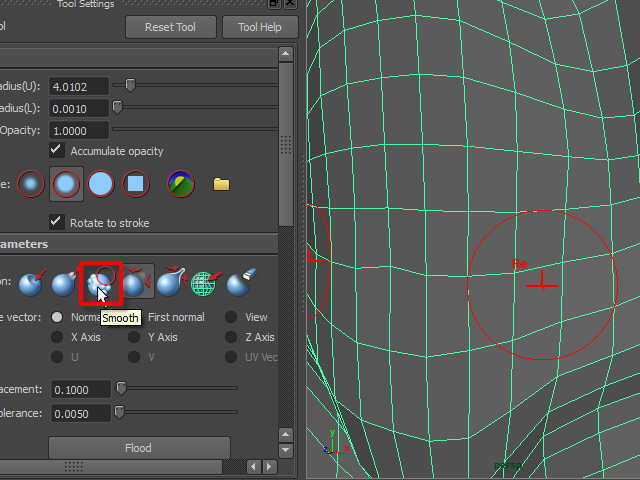Select the Erase sculpt operation
Screen dimensions: 640x480
click(238, 283)
